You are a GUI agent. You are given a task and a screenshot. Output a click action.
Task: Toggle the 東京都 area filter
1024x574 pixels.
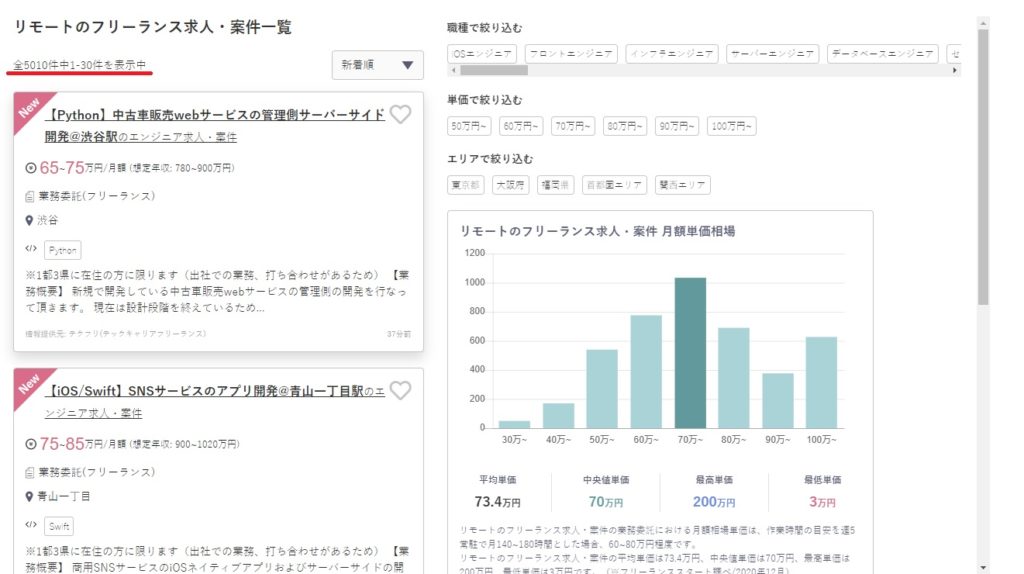pos(466,185)
